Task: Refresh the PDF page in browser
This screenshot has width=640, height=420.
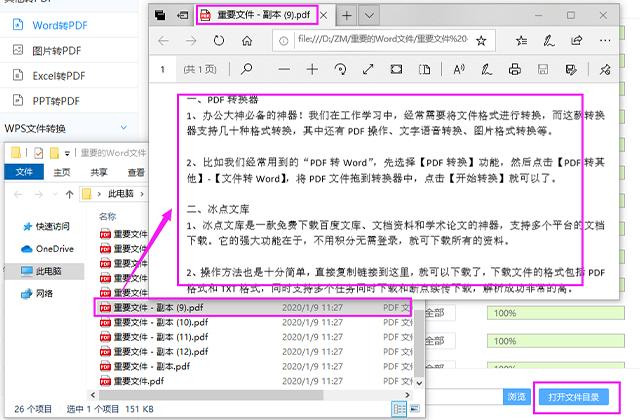Action: (219, 41)
